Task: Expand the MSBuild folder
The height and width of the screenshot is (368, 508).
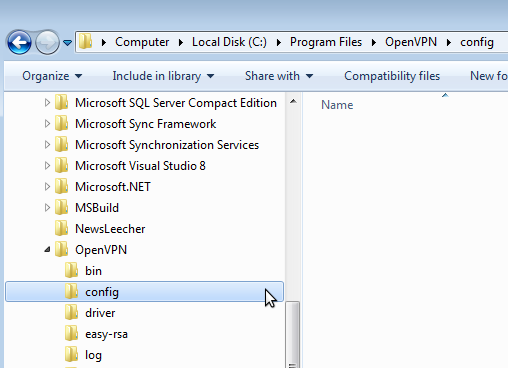Action: [47, 207]
